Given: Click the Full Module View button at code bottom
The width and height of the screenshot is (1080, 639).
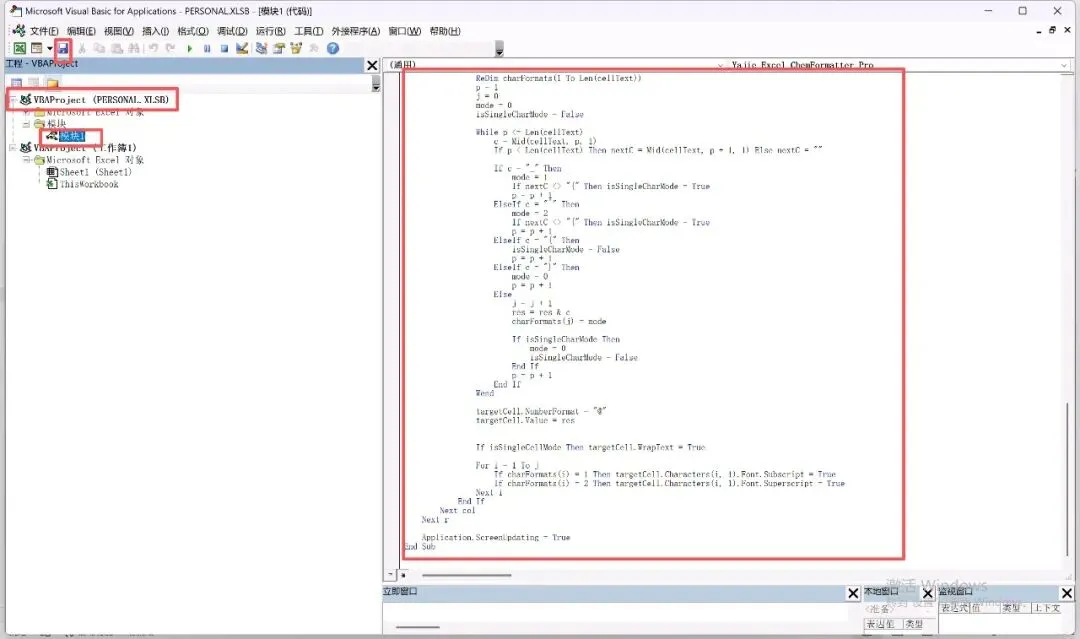Looking at the screenshot, I should 404,574.
